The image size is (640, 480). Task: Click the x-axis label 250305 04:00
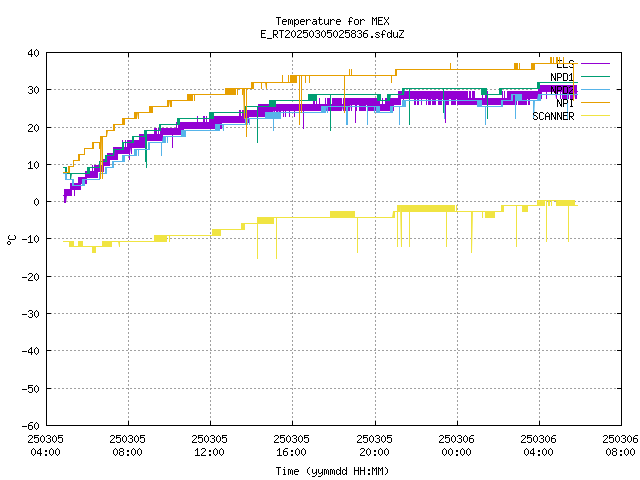point(45,446)
